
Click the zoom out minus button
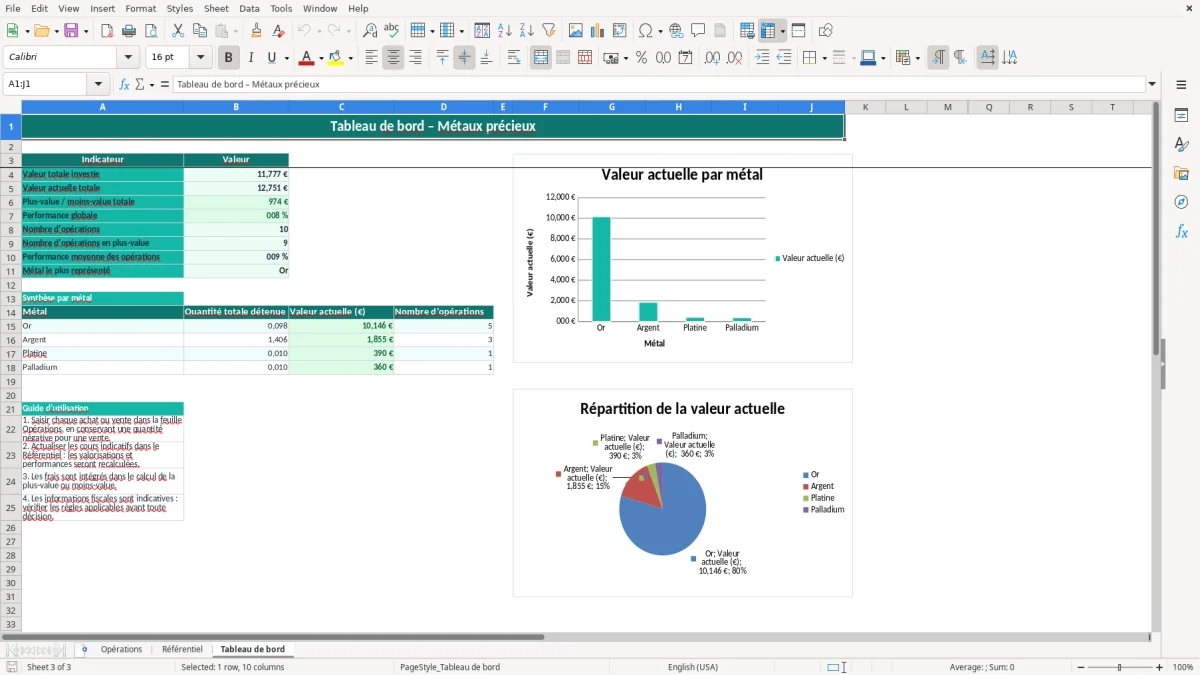click(1080, 667)
